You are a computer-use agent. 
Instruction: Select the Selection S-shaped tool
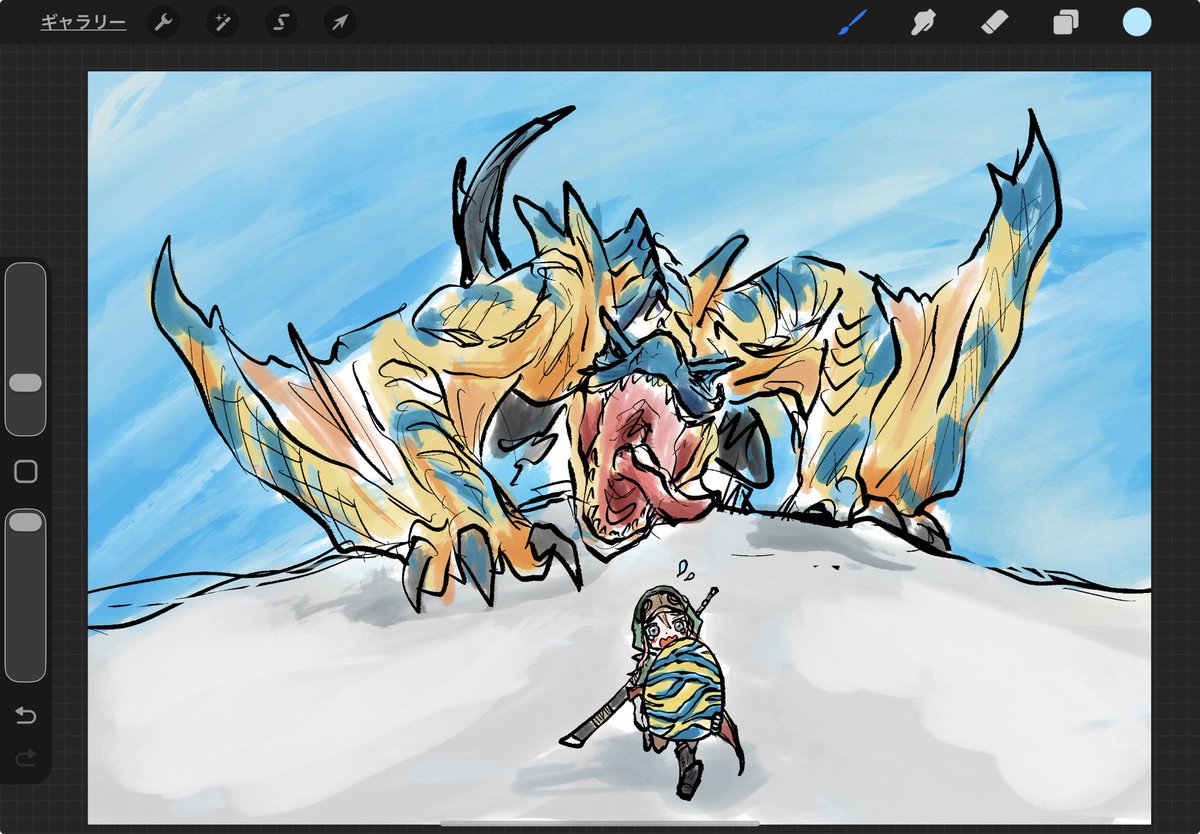pyautogui.click(x=281, y=22)
